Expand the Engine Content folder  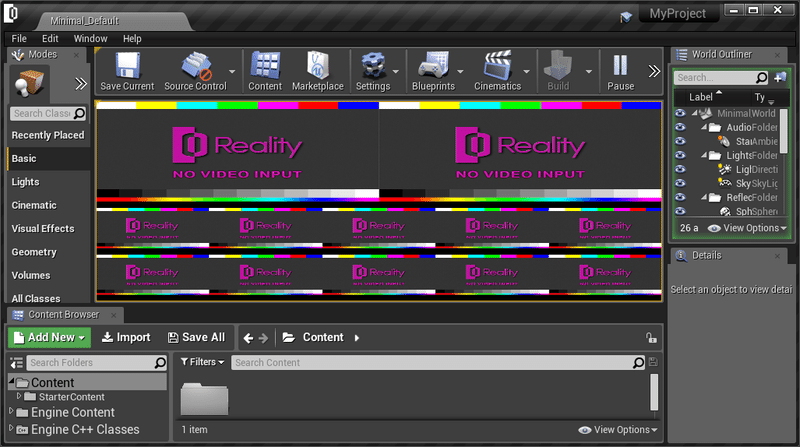tap(12, 411)
